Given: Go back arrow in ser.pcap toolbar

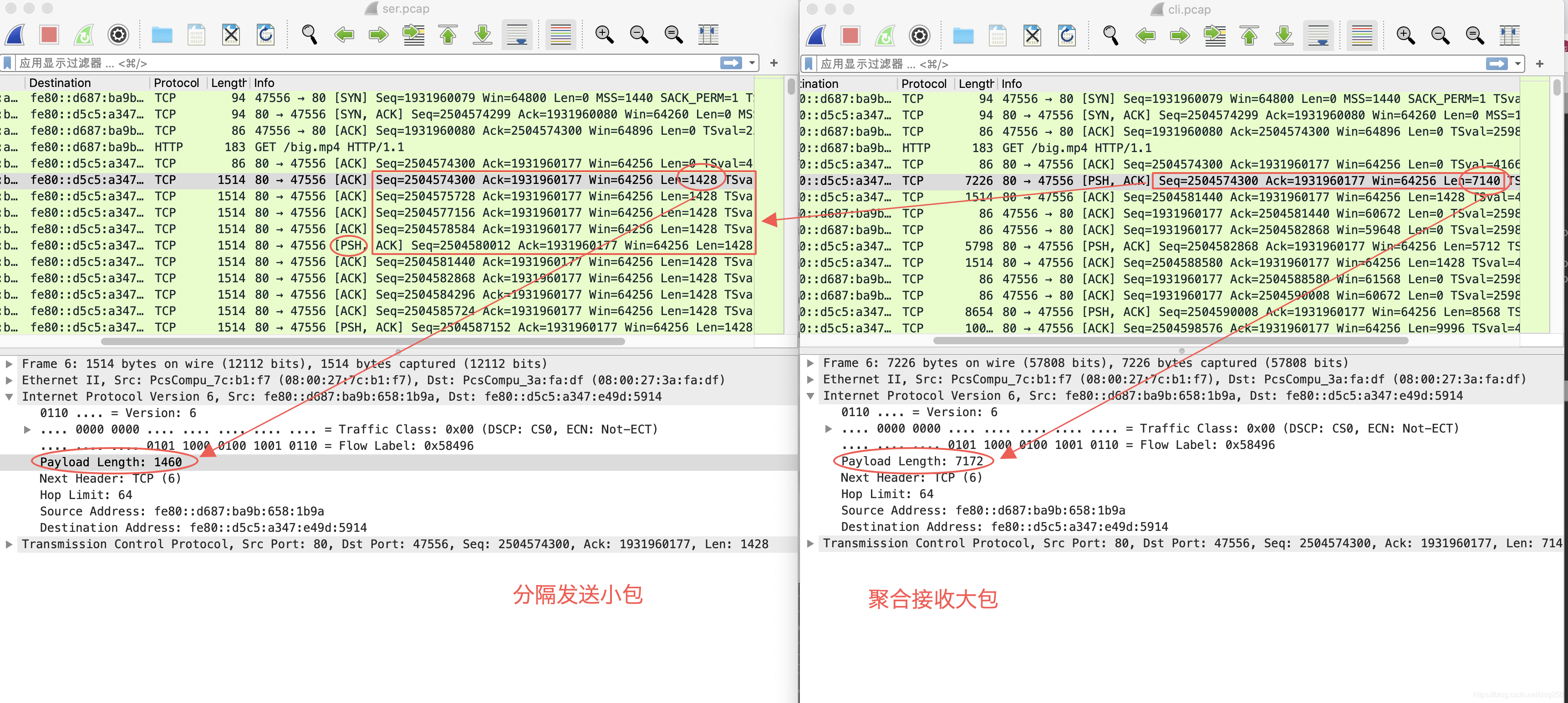Looking at the screenshot, I should click(x=344, y=35).
